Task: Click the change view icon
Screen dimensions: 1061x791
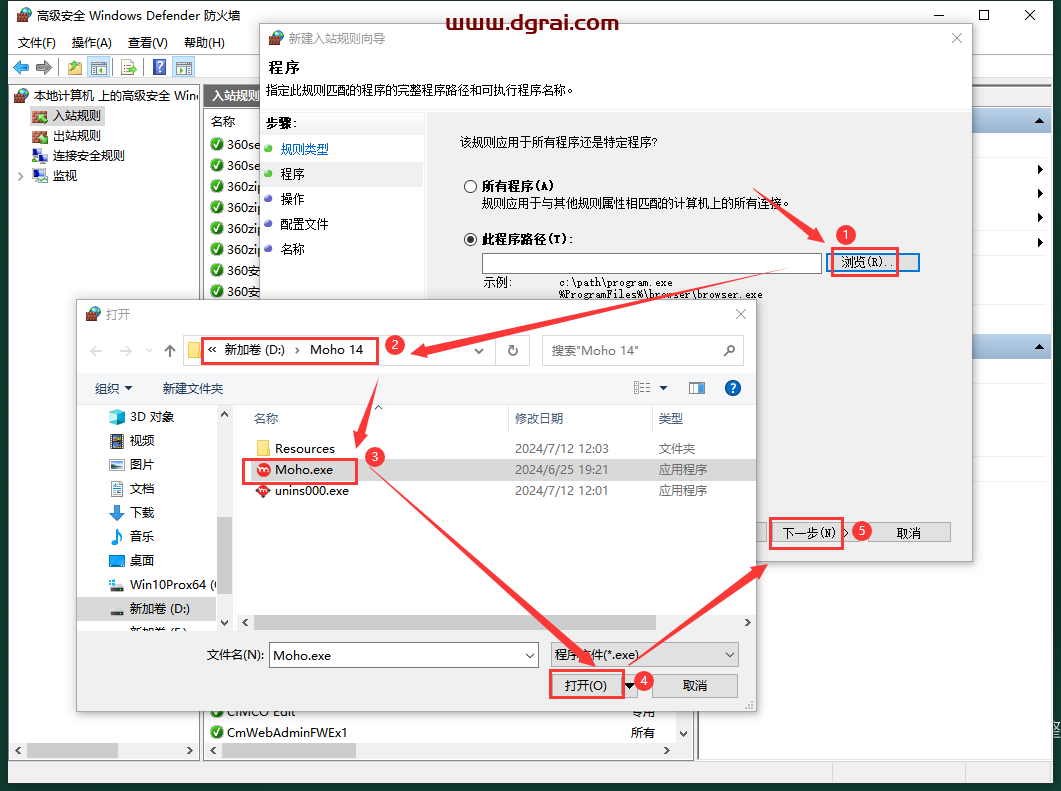Action: [641, 388]
